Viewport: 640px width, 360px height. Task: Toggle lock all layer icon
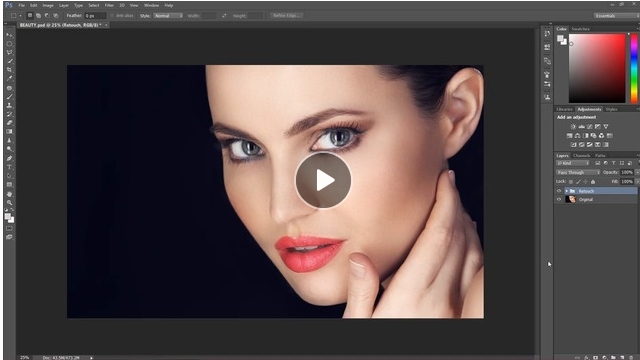tap(593, 182)
